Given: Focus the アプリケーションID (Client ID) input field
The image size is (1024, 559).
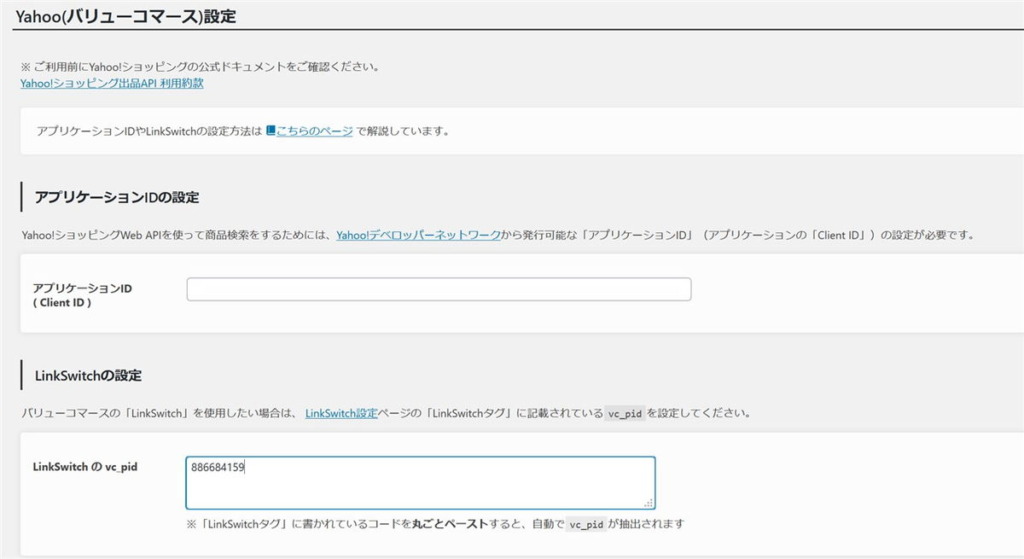Looking at the screenshot, I should [x=439, y=289].
